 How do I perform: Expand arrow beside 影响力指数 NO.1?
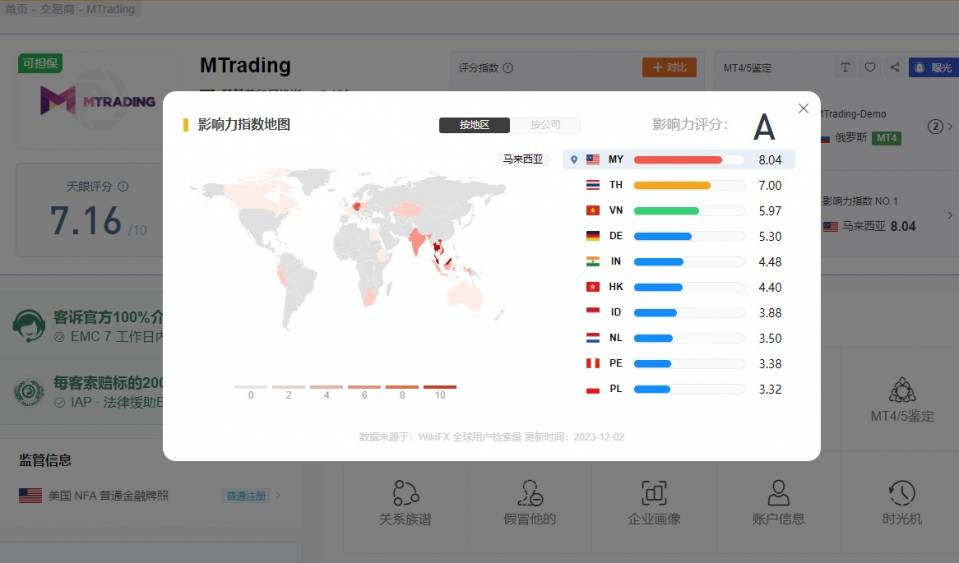[x=950, y=215]
